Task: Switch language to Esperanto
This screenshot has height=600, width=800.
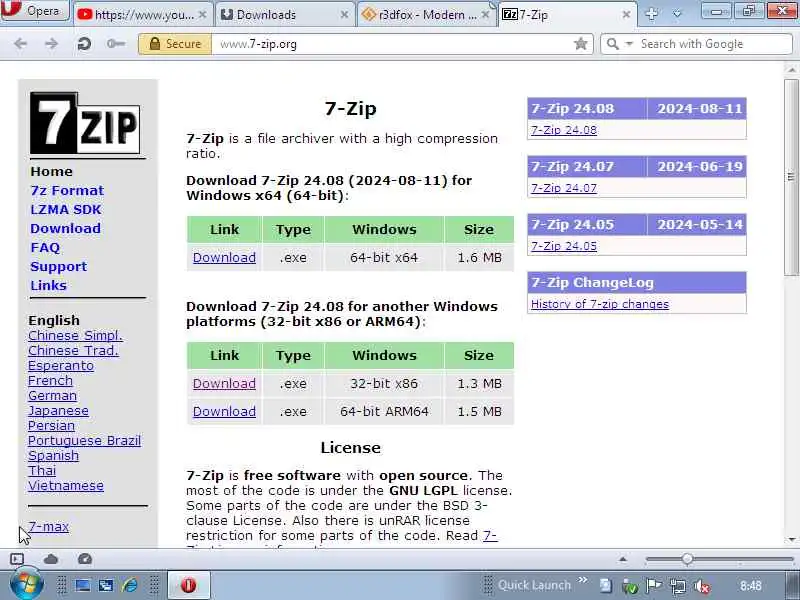Action: point(61,366)
